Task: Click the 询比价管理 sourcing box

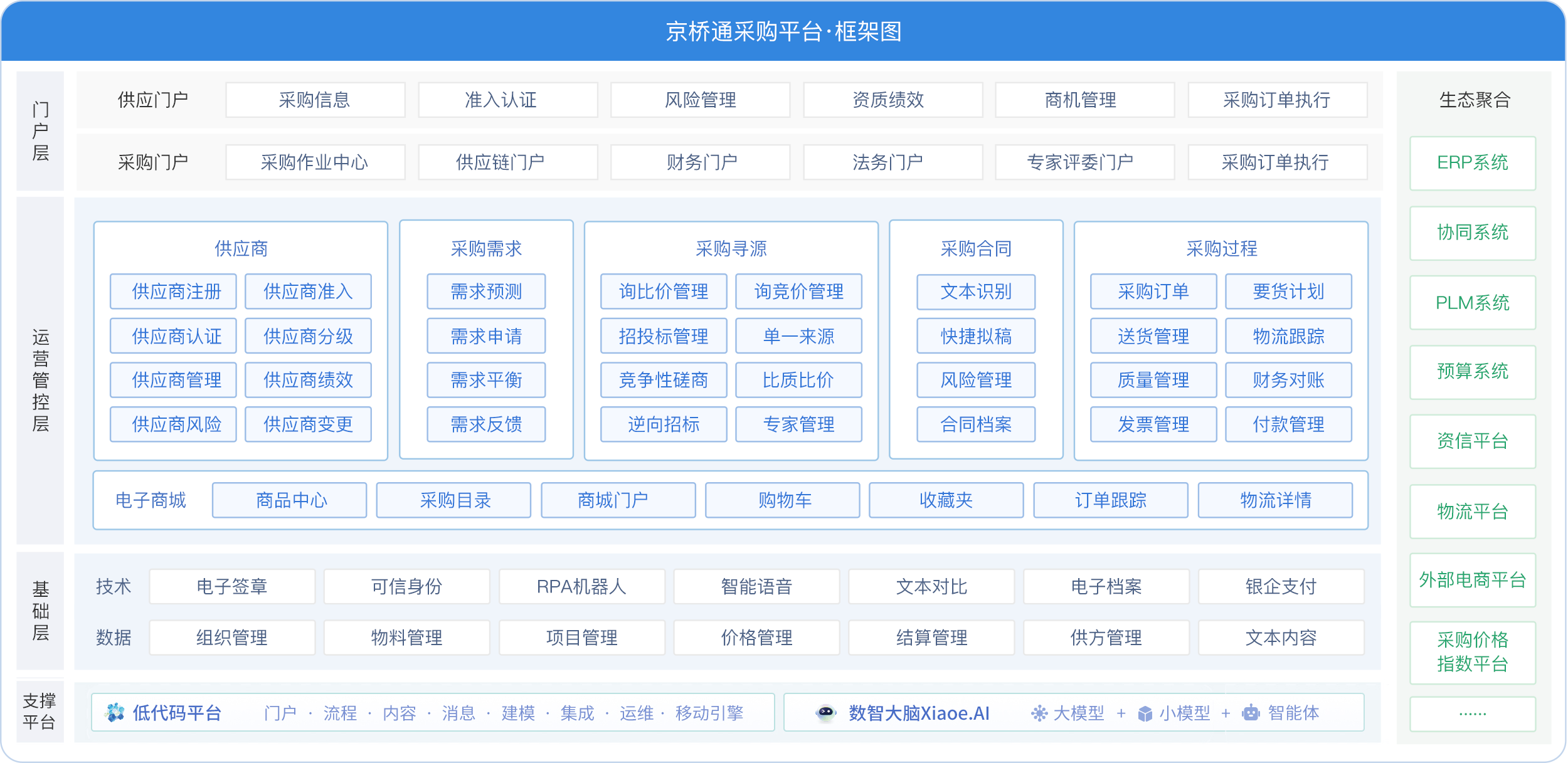Action: click(x=664, y=292)
